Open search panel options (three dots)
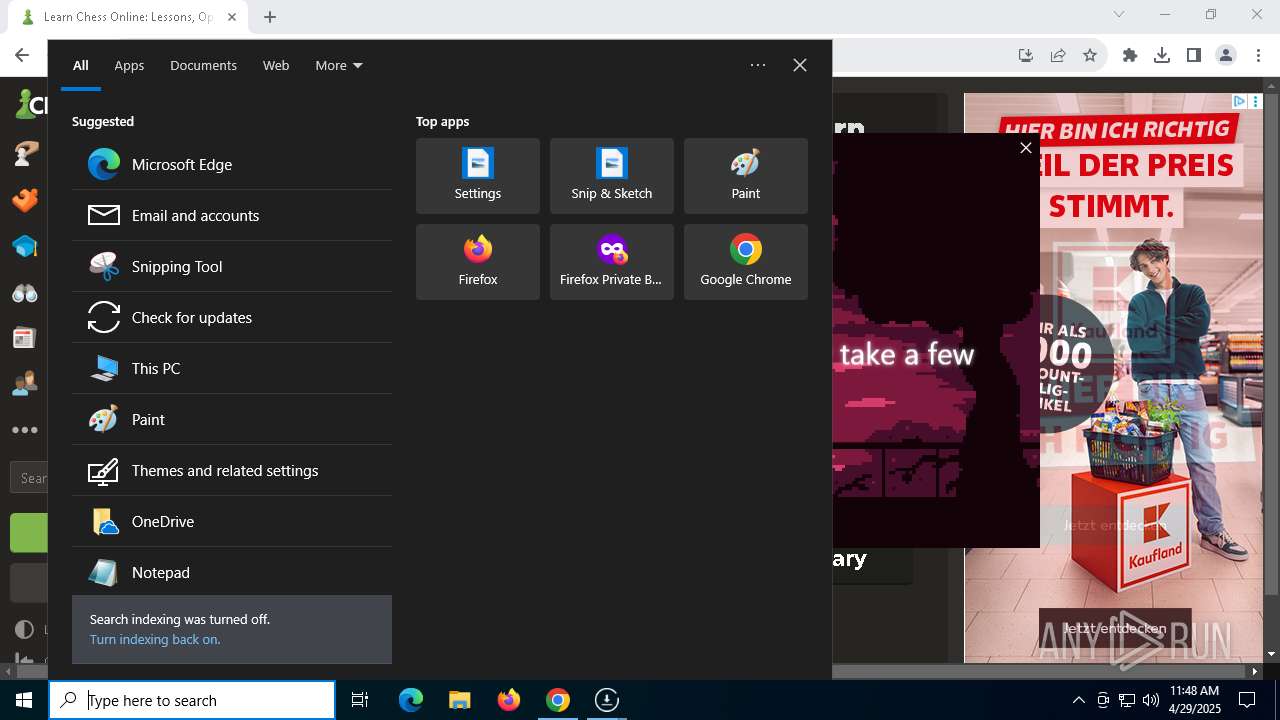Viewport: 1280px width, 720px height. tap(758, 65)
